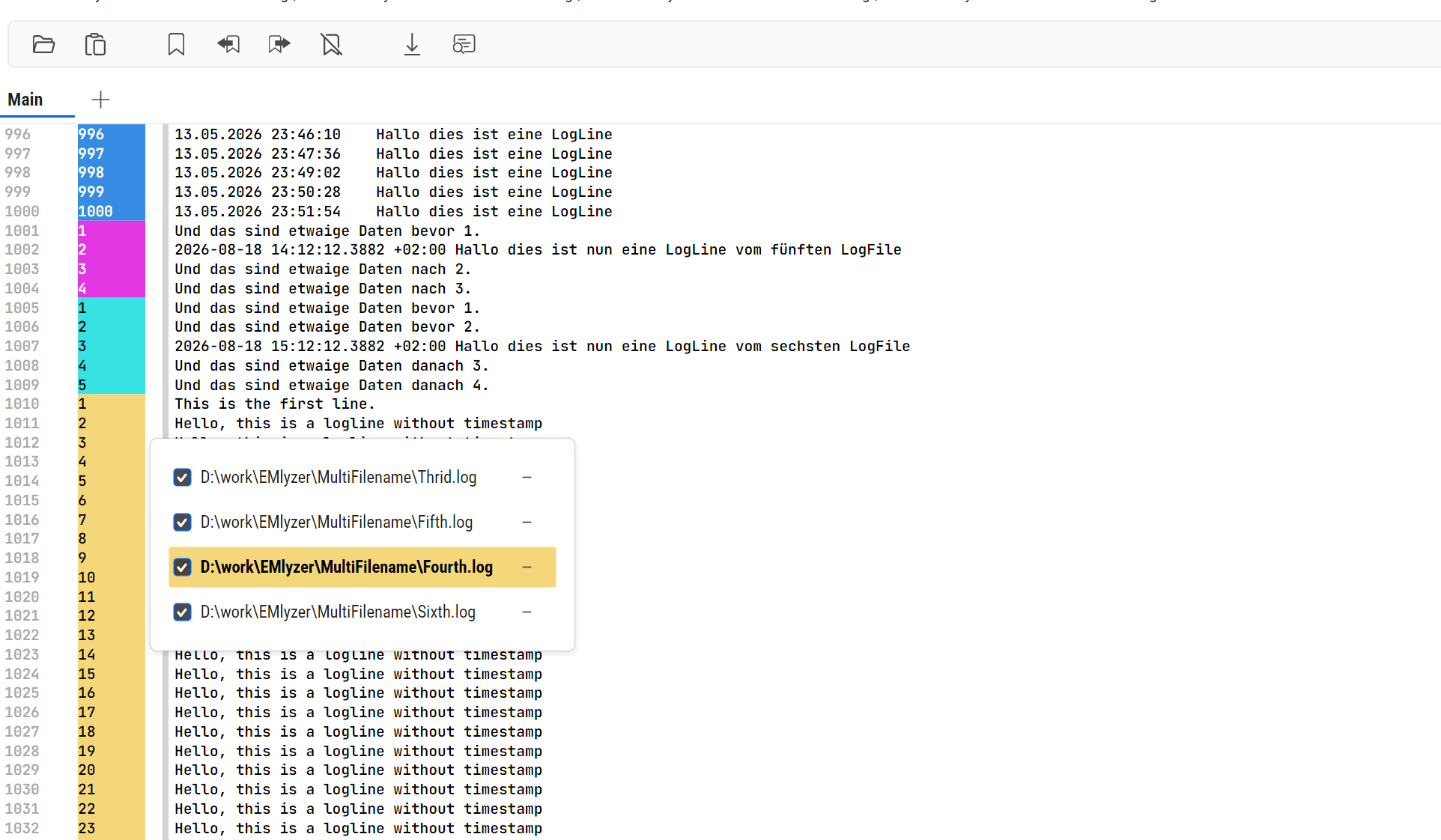Switch to the Main tab
The image size is (1441, 840).
tap(25, 100)
